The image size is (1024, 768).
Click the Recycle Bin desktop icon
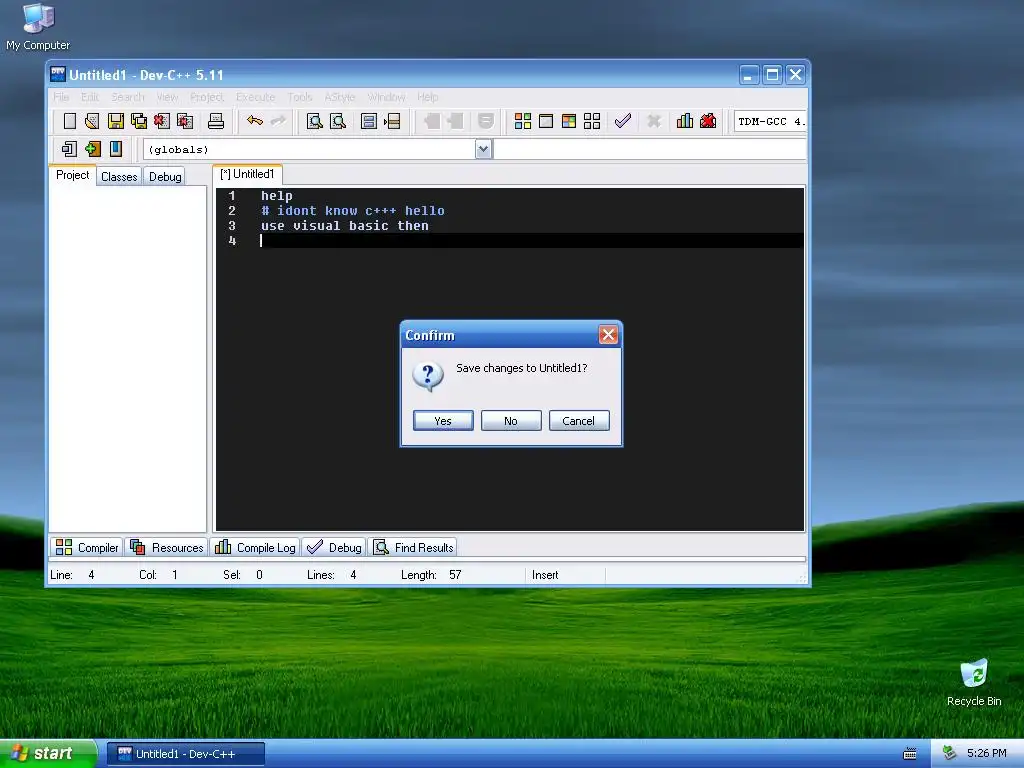pyautogui.click(x=974, y=683)
